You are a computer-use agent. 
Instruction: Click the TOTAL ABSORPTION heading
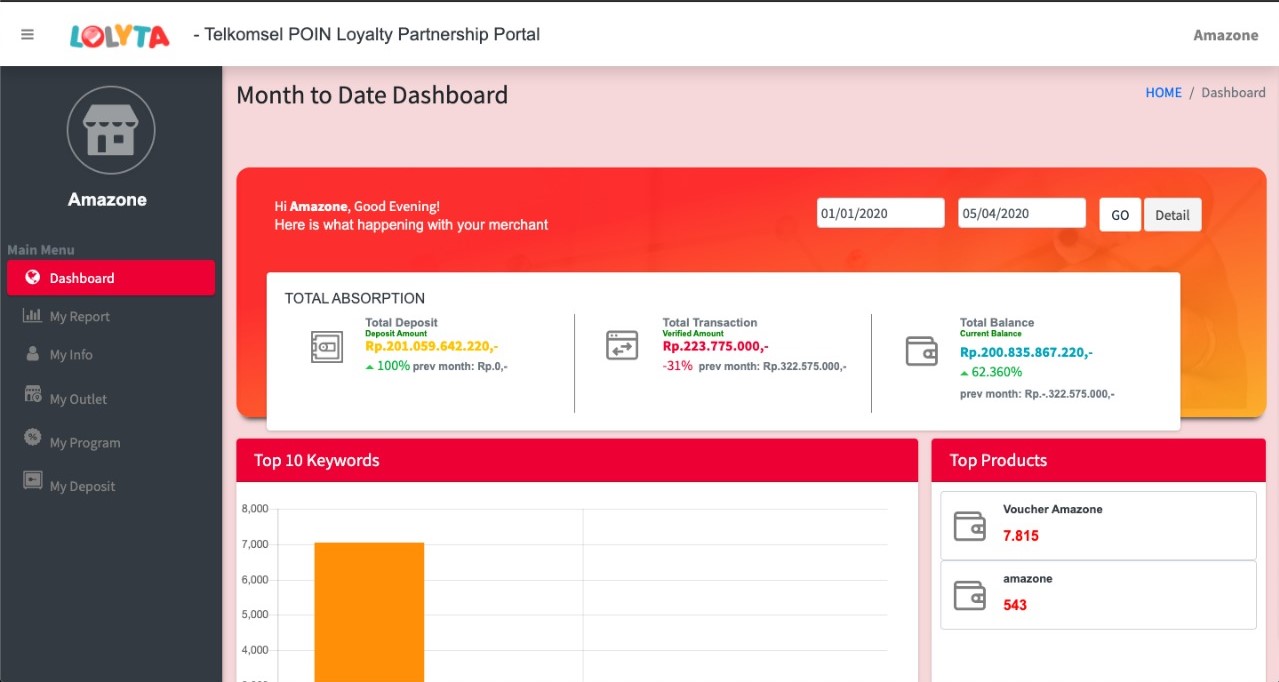click(x=355, y=298)
